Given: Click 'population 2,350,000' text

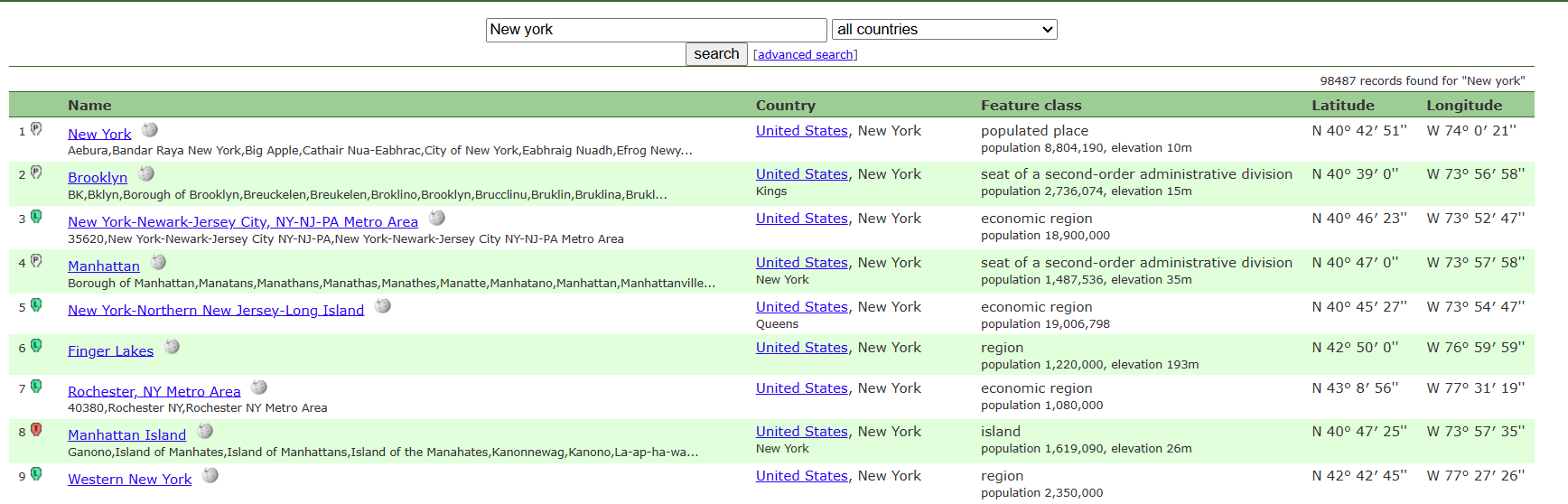Looking at the screenshot, I should pos(1042,493).
